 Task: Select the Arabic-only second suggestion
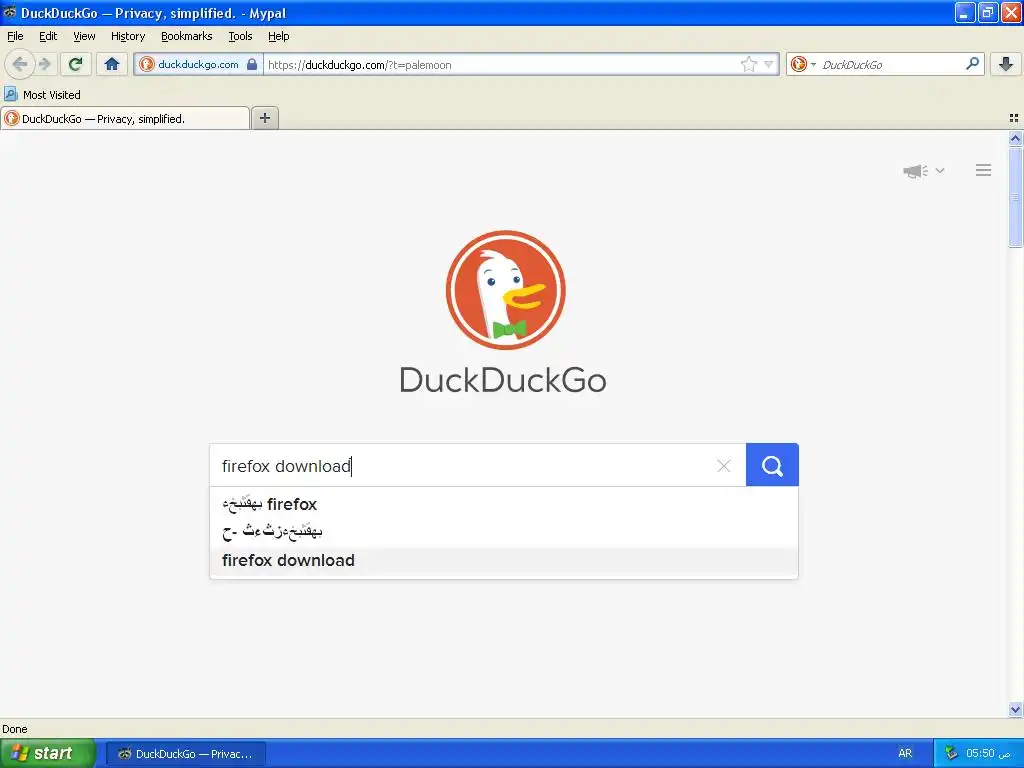pyautogui.click(x=504, y=532)
